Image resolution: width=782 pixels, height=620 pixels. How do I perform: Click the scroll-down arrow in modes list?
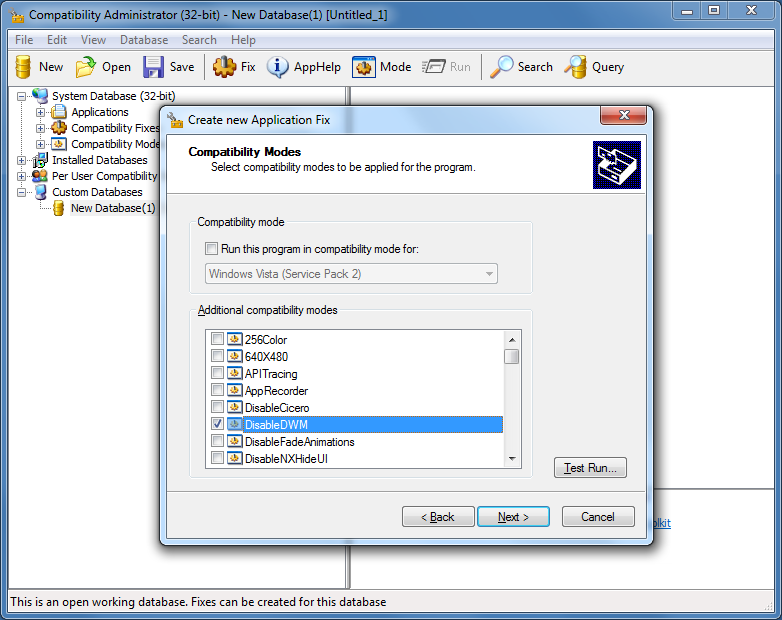click(x=512, y=459)
